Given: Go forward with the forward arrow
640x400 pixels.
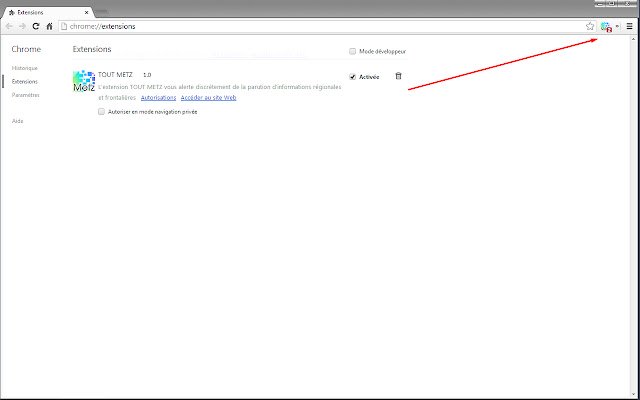Looking at the screenshot, I should coord(22,26).
